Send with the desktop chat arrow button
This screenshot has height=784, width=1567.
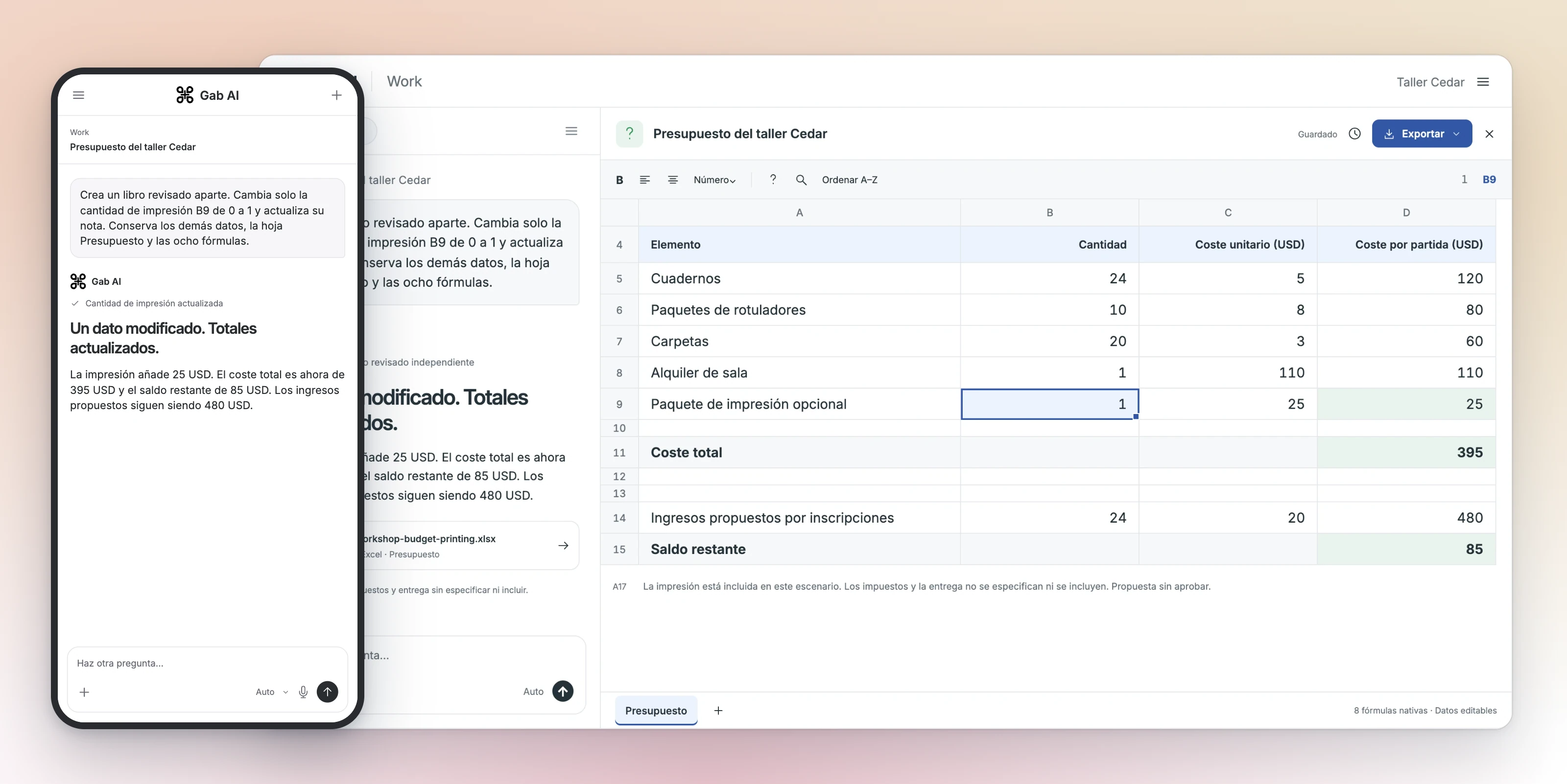563,691
